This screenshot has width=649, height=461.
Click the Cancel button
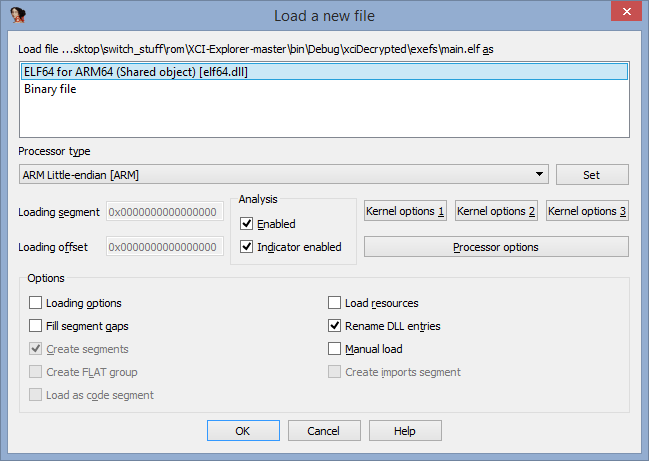[324, 431]
